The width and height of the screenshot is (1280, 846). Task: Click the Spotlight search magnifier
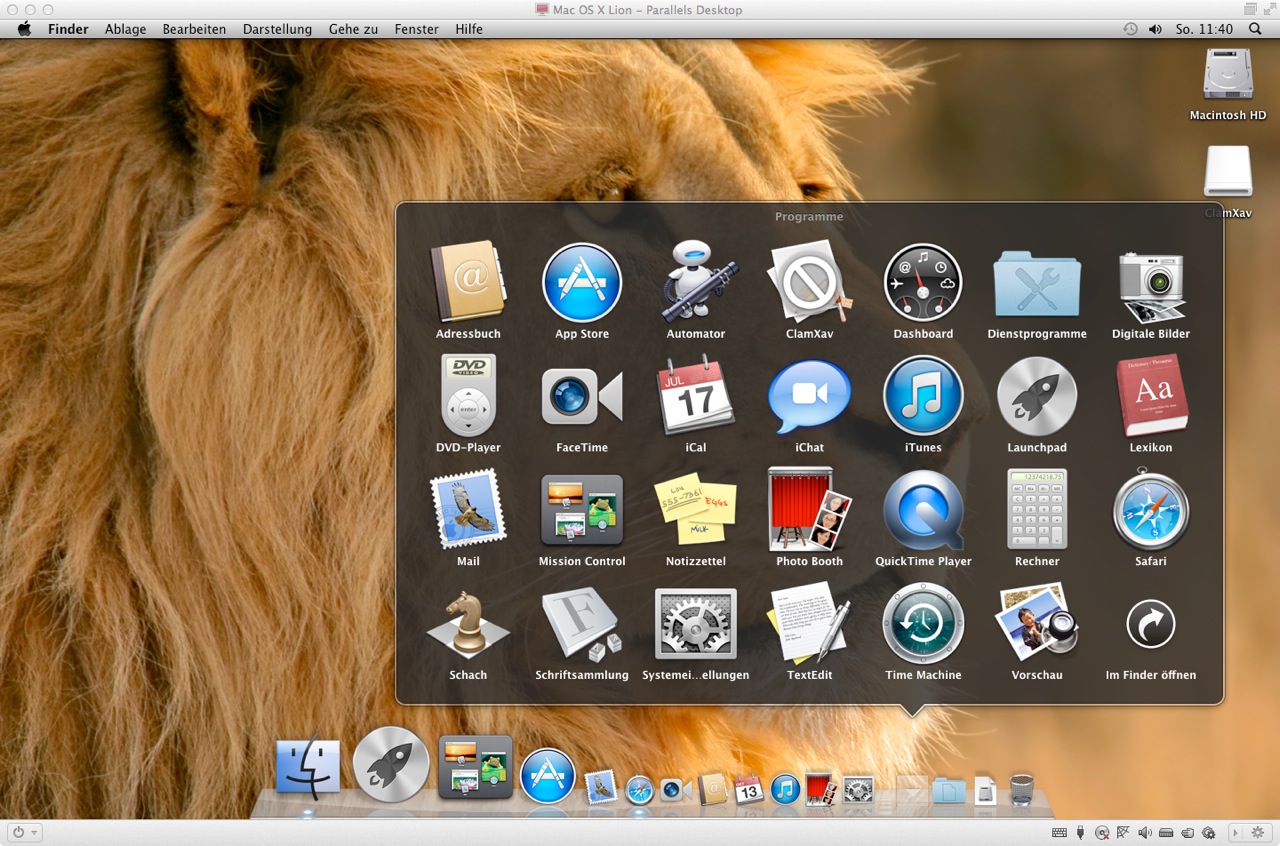coord(1255,29)
